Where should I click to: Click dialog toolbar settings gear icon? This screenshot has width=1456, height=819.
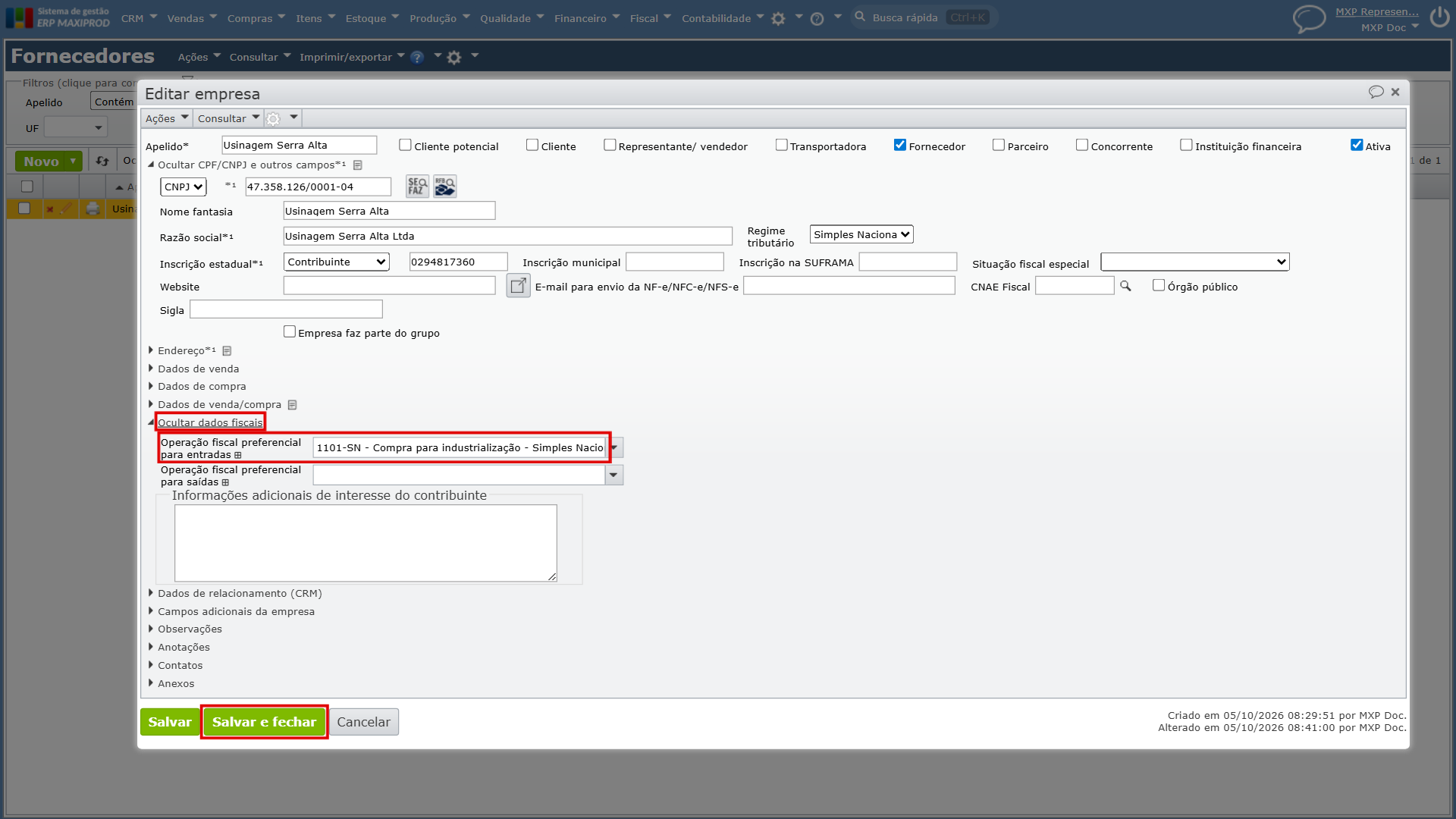tap(274, 118)
